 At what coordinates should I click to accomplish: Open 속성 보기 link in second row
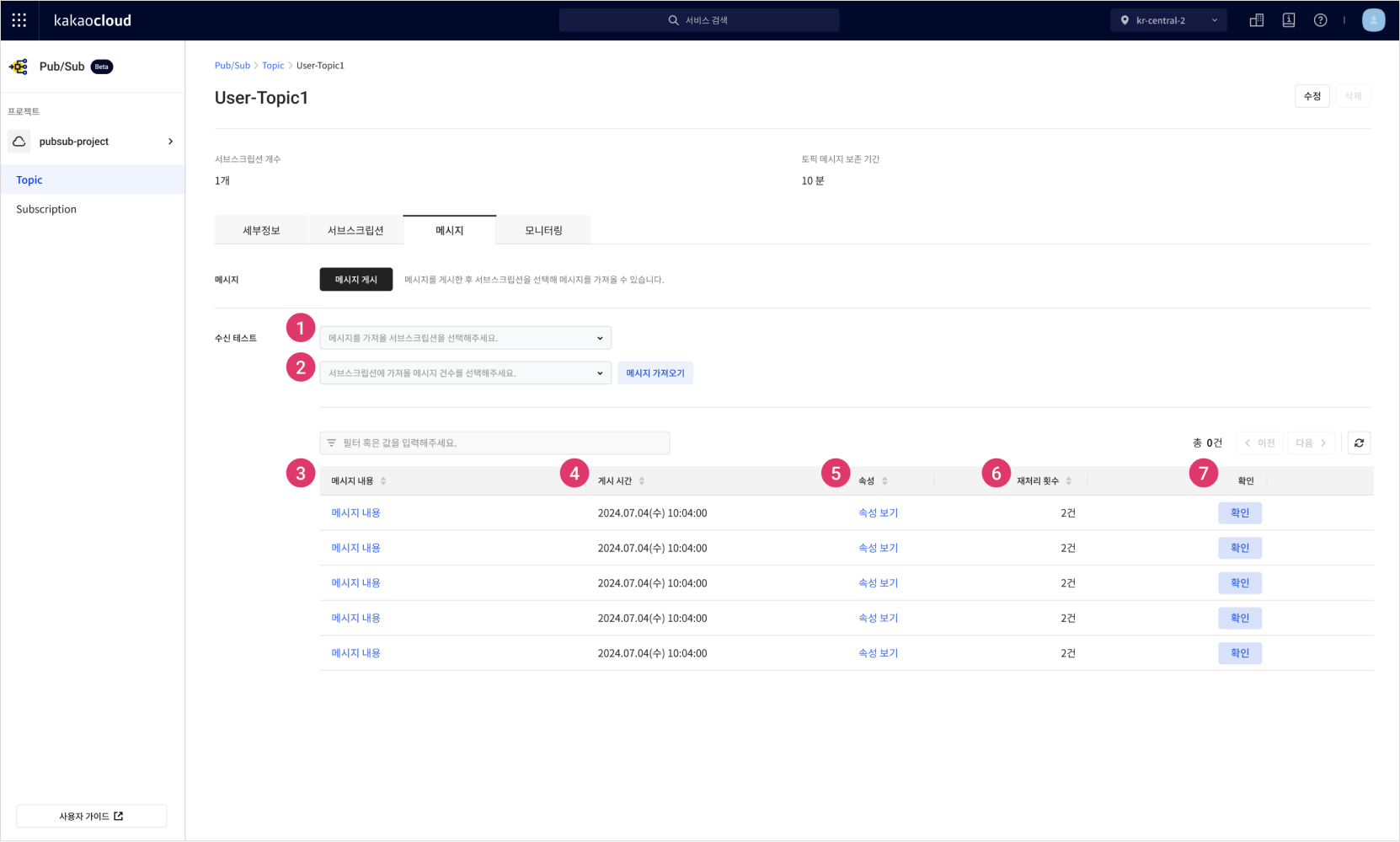click(x=879, y=548)
